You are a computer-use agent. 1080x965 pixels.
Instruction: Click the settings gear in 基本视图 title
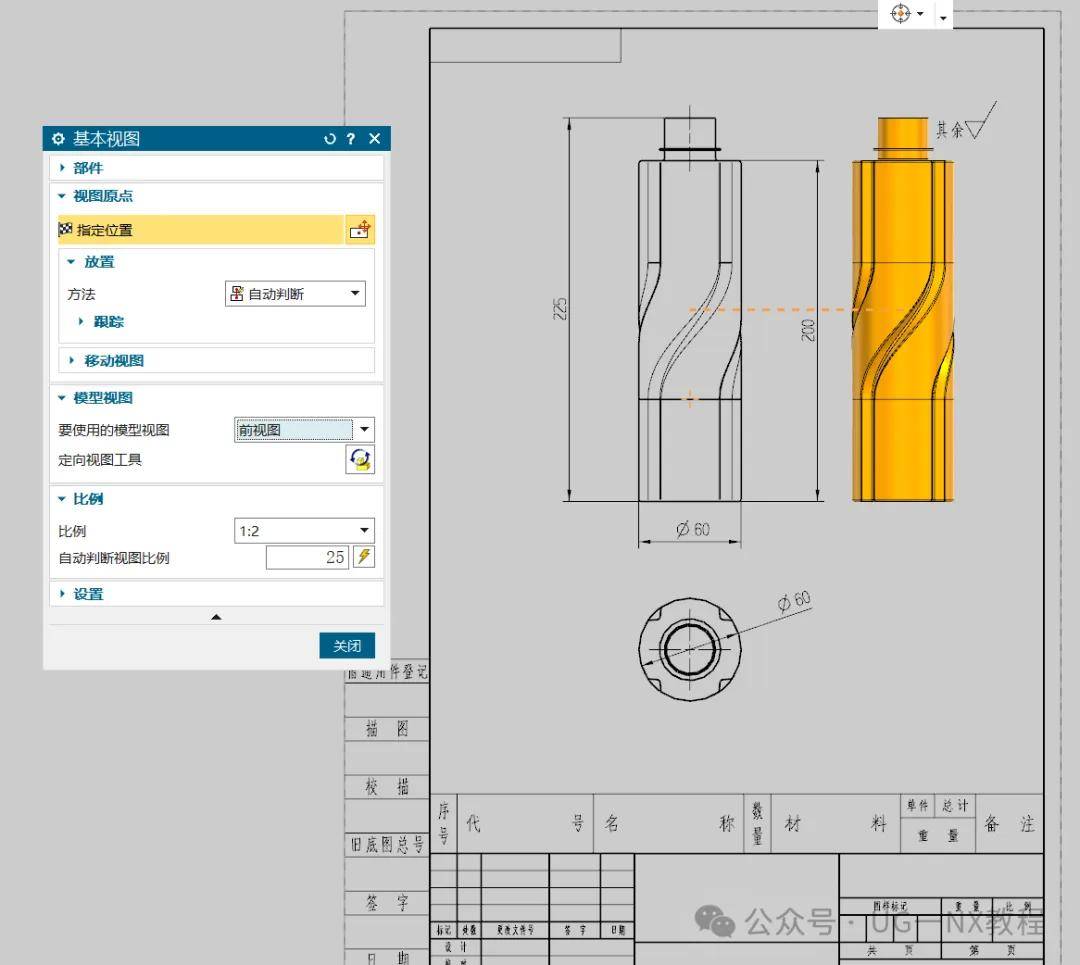pyautogui.click(x=59, y=138)
